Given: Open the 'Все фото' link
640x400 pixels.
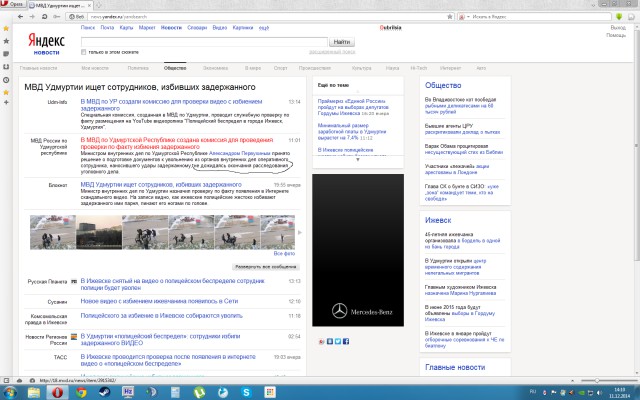Looking at the screenshot, I should tap(284, 253).
